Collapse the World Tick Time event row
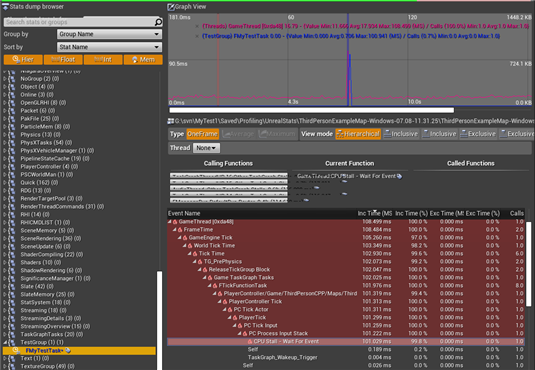535x370 pixels. (185, 246)
